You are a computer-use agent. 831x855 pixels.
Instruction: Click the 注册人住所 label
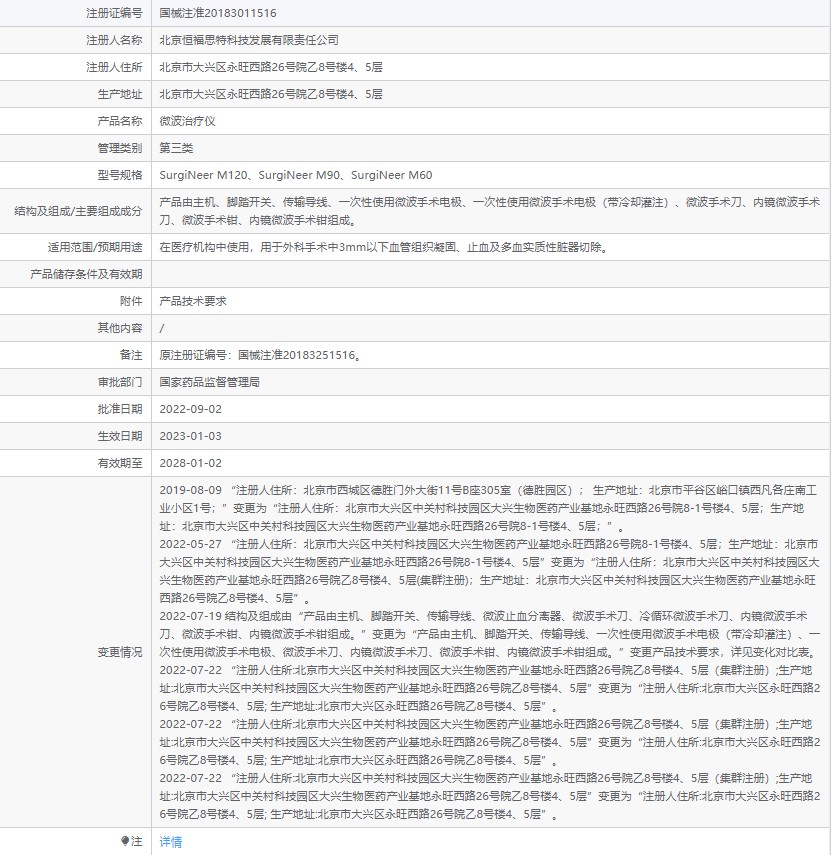114,67
